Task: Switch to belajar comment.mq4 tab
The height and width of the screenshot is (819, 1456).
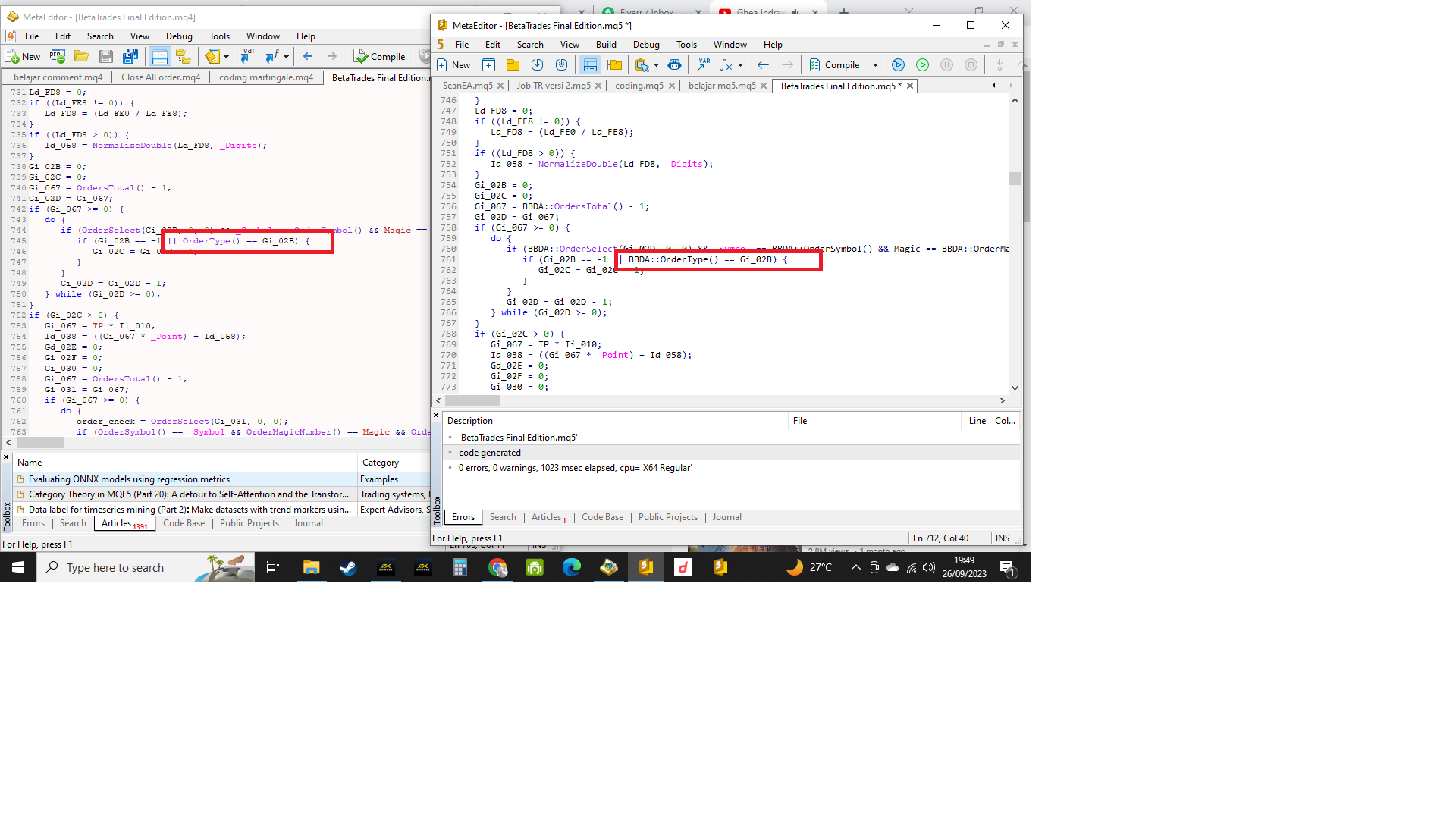Action: 58,77
